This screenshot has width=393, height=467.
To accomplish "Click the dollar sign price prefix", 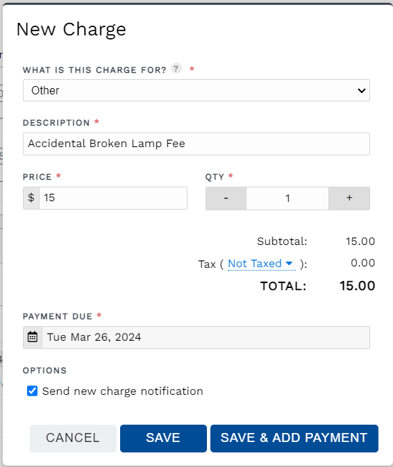I will [x=31, y=198].
